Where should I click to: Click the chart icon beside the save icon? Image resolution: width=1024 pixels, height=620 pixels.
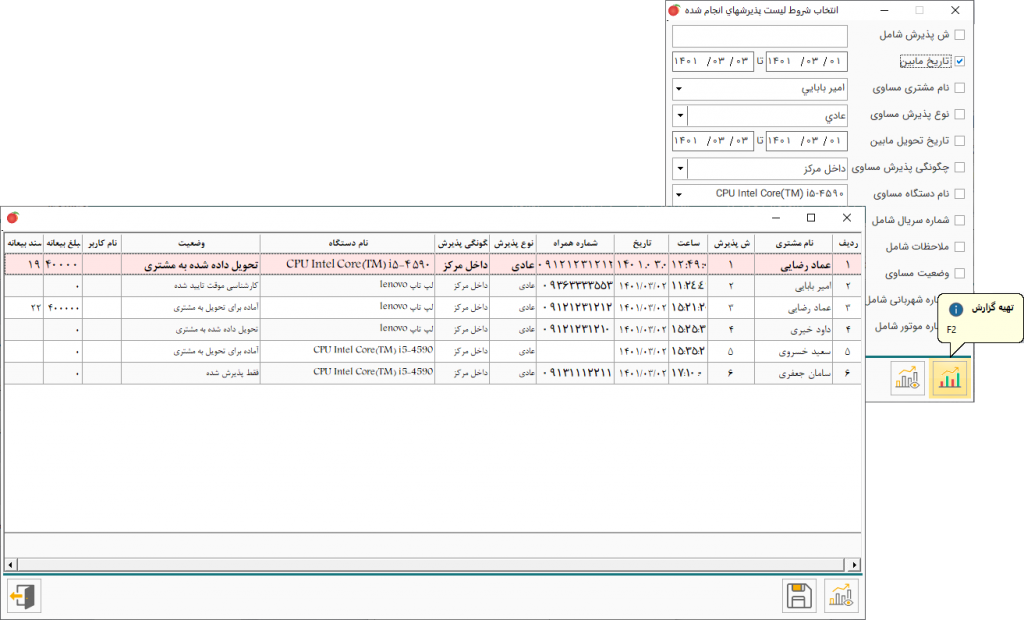coord(840,596)
